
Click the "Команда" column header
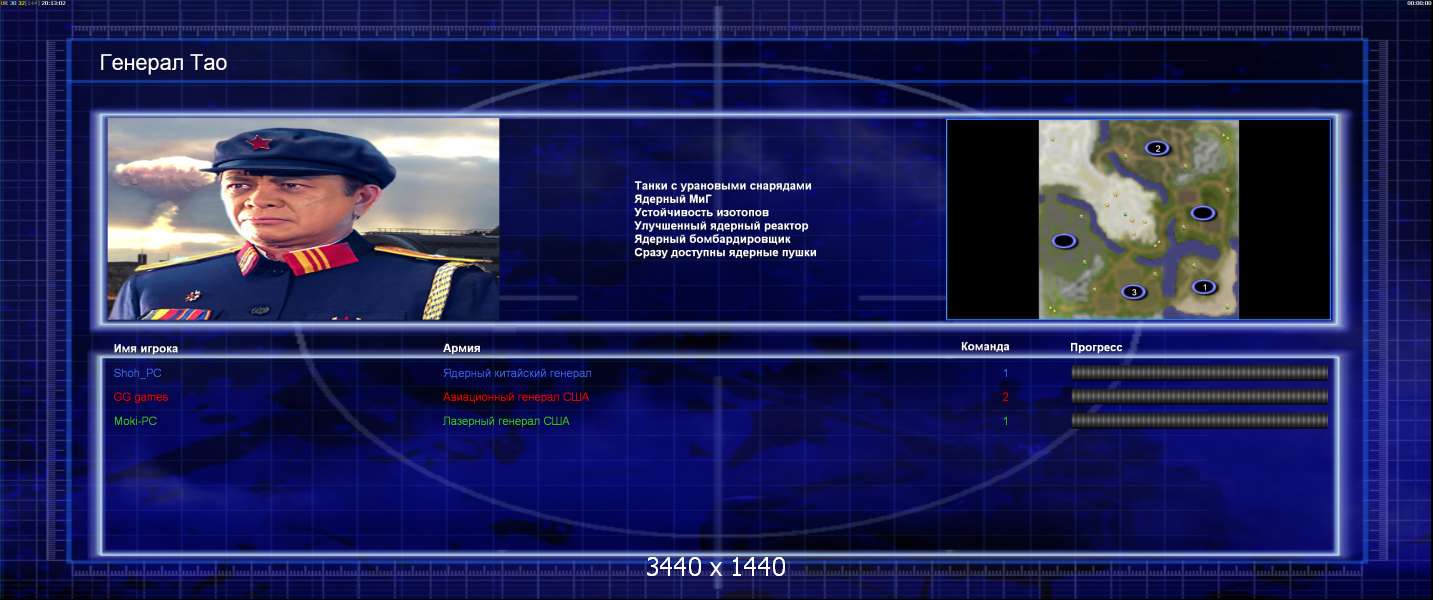[985, 347]
